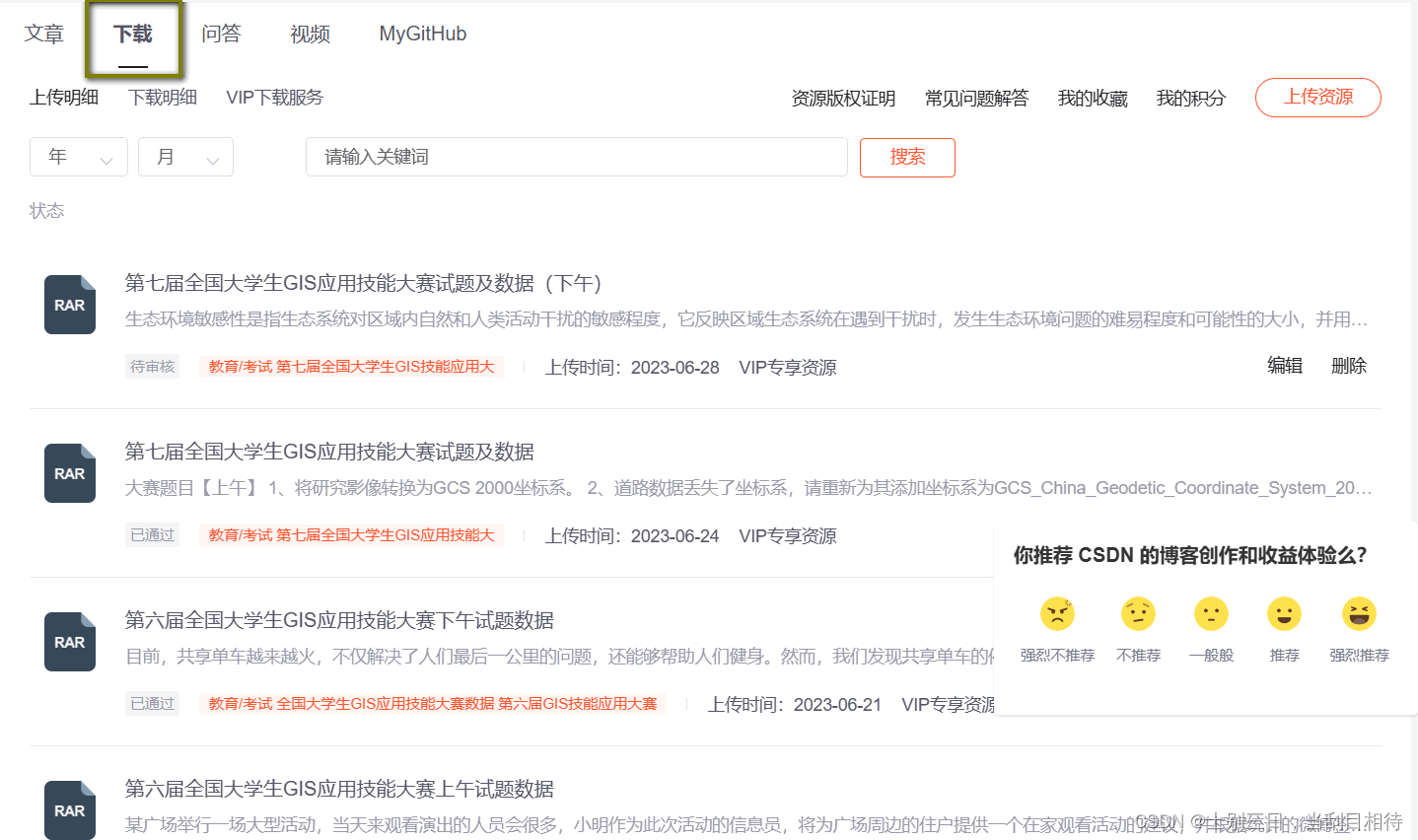Choose the 强烈不推荐 angry emoji
This screenshot has width=1418, height=840.
click(1057, 614)
